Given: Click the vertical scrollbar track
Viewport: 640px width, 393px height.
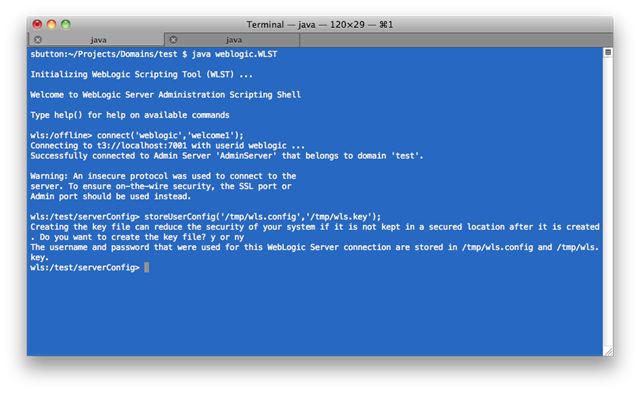Looking at the screenshot, I should coord(608,202).
